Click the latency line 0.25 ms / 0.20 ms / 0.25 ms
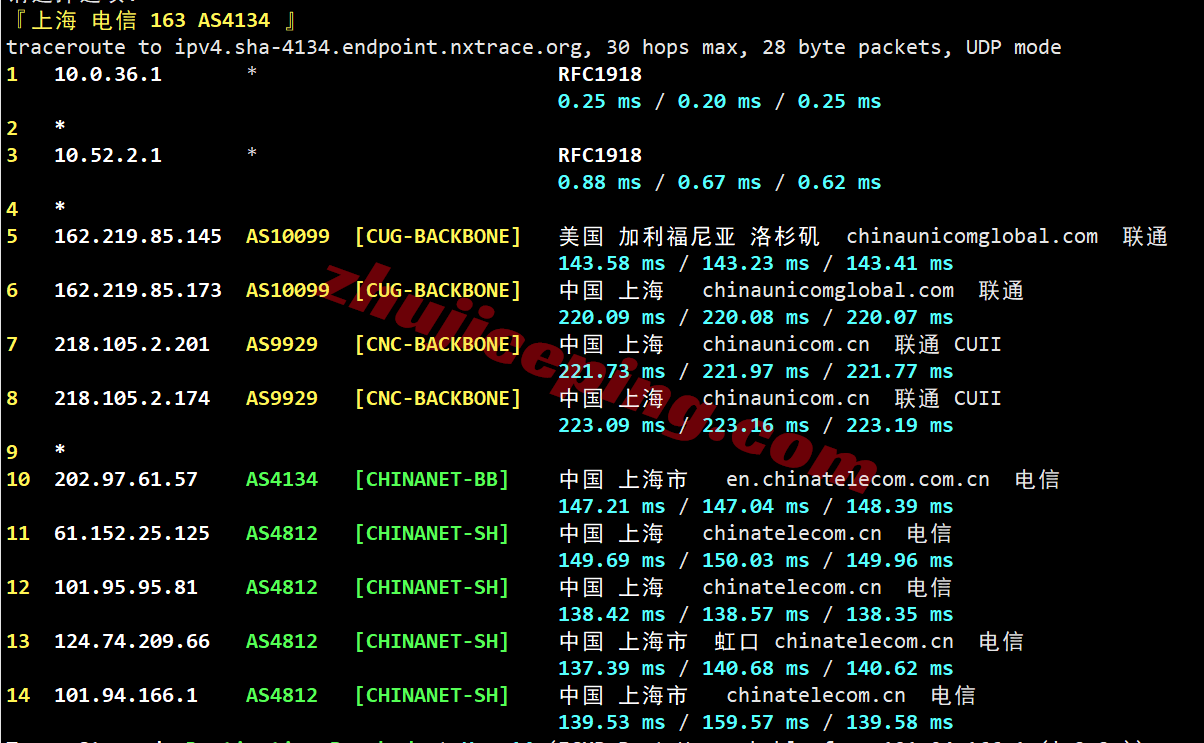The width and height of the screenshot is (1204, 743). pos(720,101)
